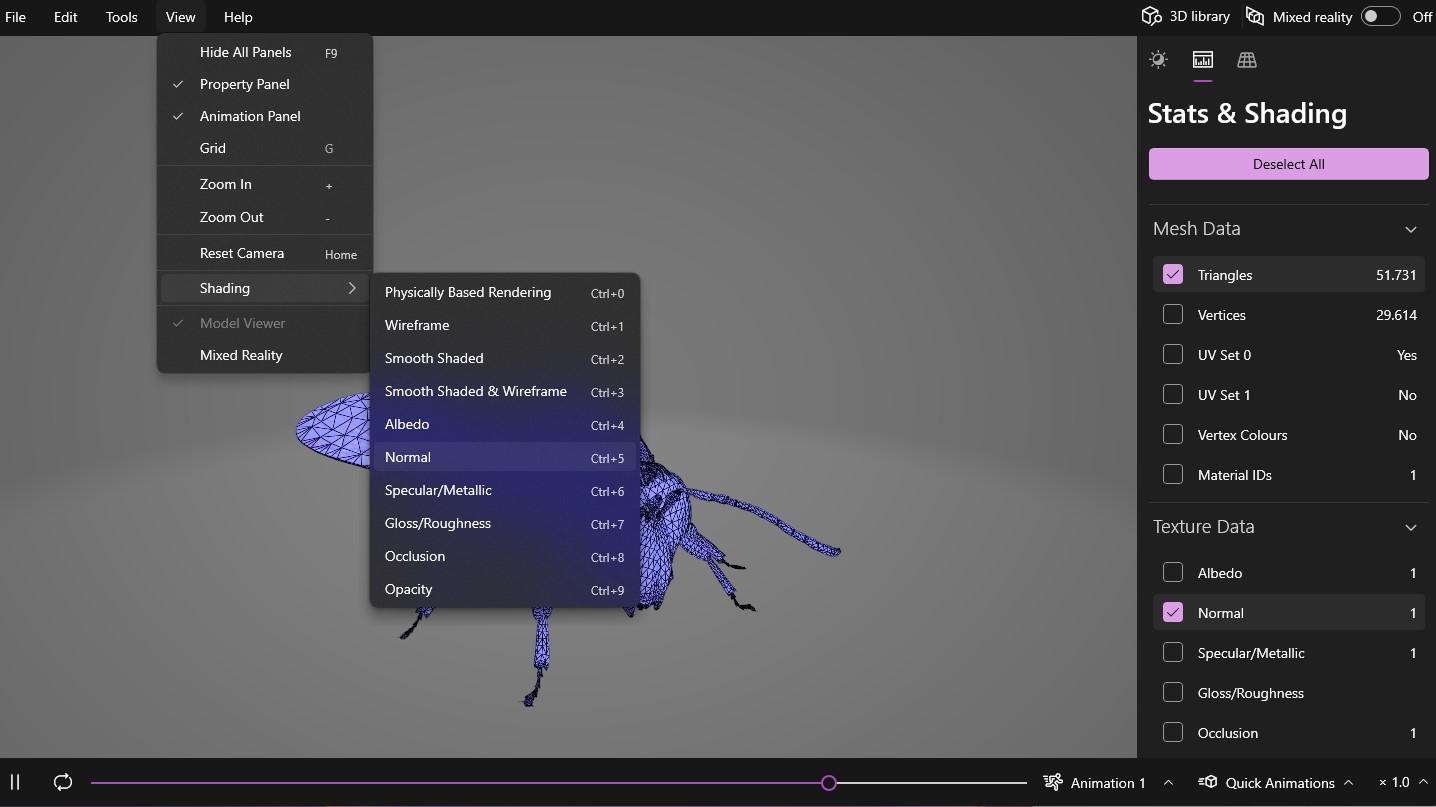Click the Animation 1 icon
This screenshot has height=807, width=1436.
(1053, 782)
